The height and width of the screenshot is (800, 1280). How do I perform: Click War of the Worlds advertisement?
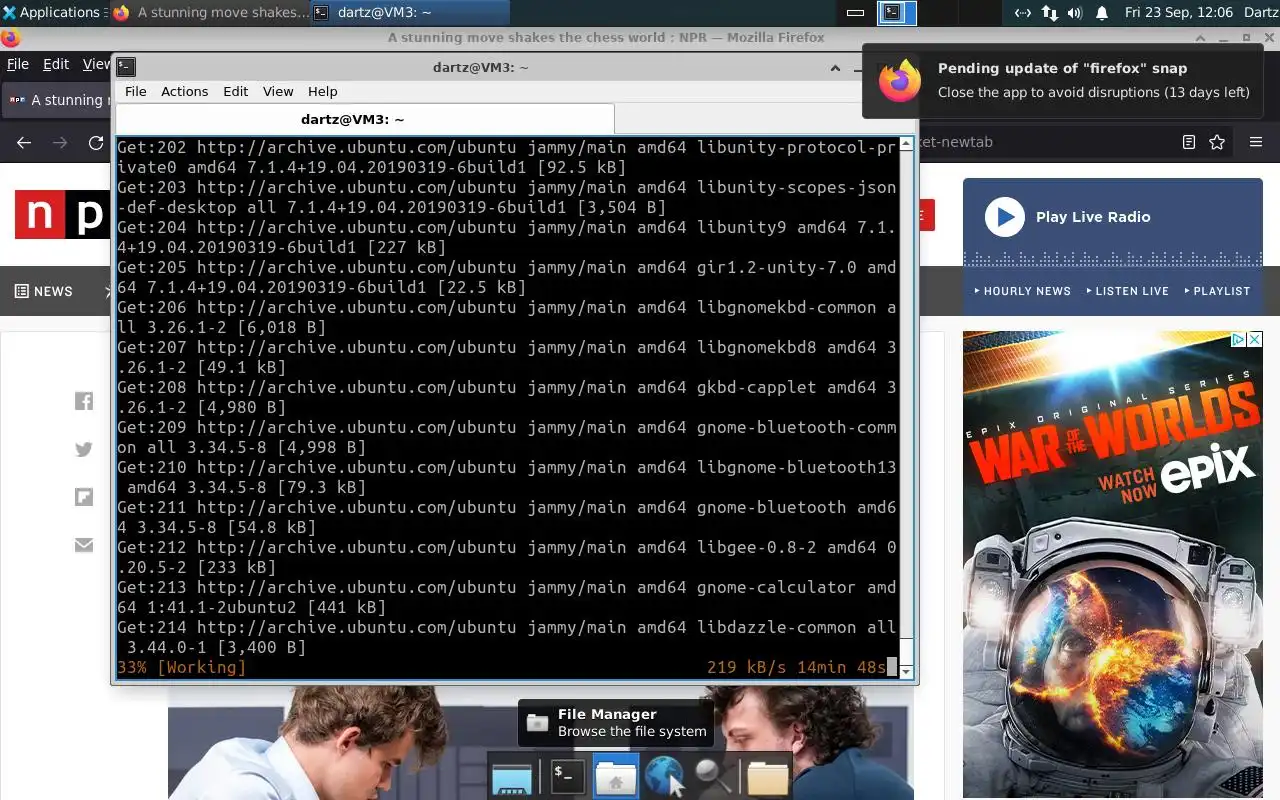coord(1112,565)
